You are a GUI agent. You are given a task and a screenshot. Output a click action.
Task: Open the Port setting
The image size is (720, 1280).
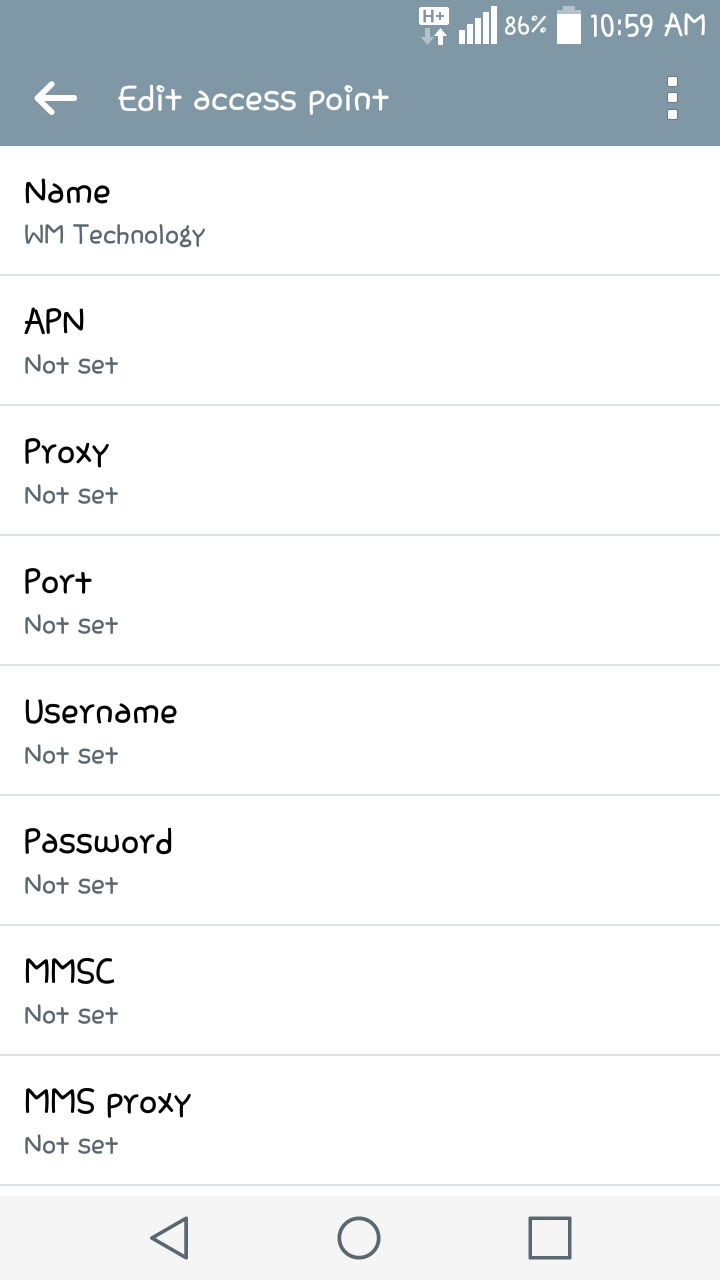pyautogui.click(x=360, y=600)
